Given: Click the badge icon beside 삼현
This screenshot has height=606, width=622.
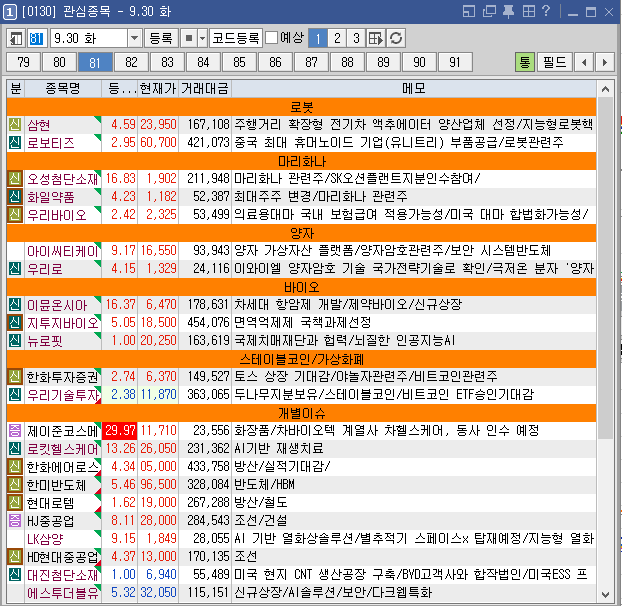Looking at the screenshot, I should click(15, 125).
